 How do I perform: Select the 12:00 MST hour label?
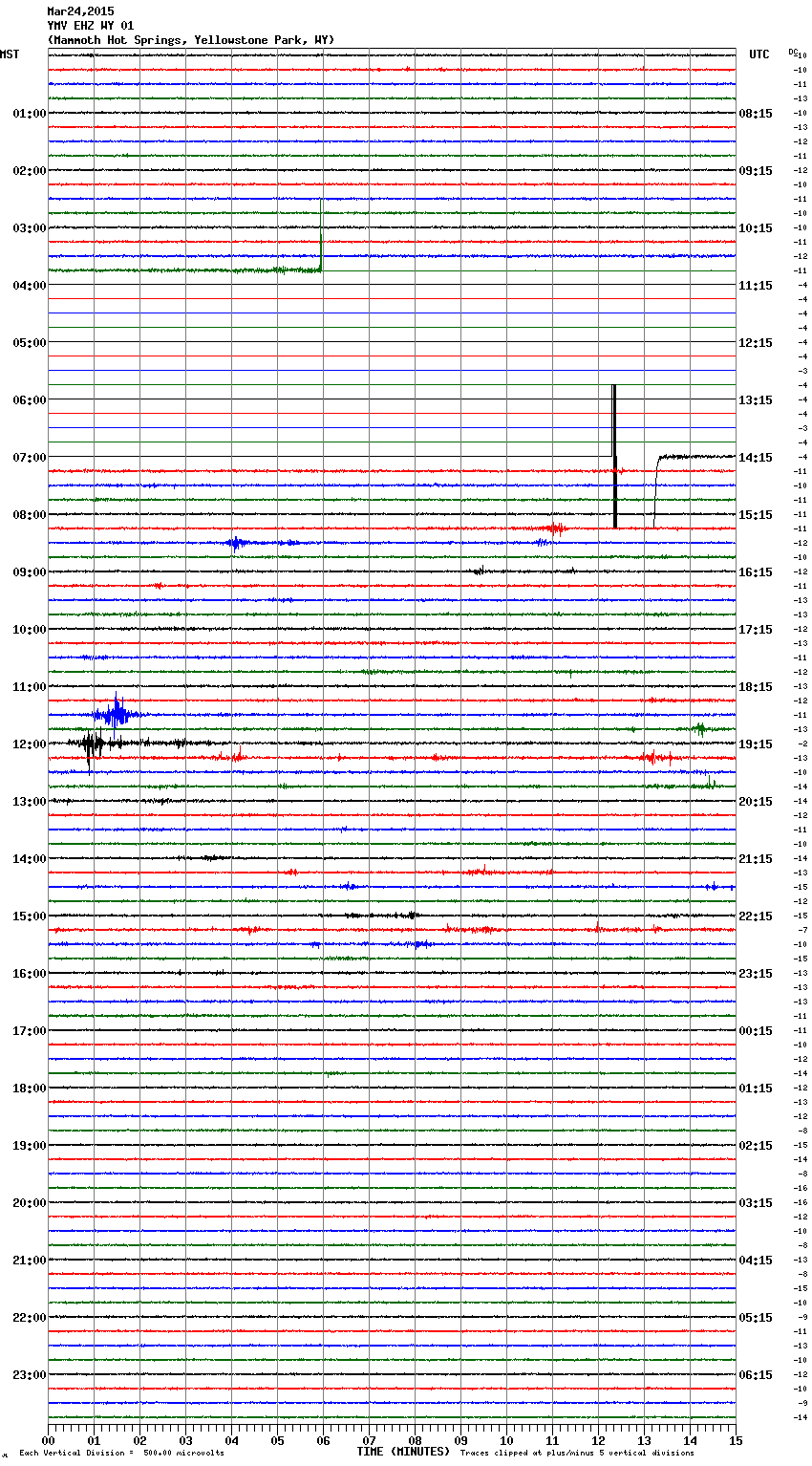tap(30, 744)
